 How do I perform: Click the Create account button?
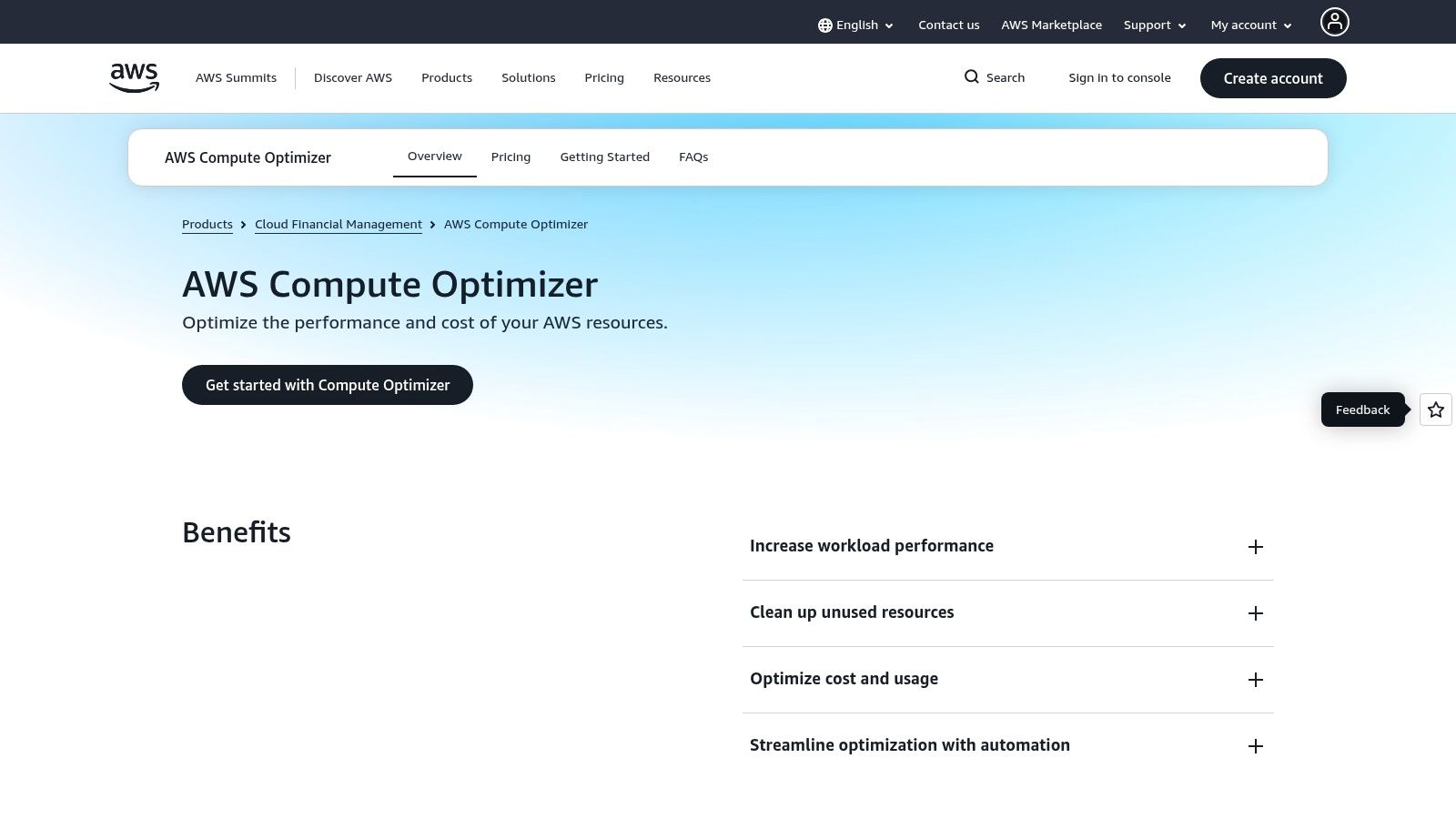1273,78
